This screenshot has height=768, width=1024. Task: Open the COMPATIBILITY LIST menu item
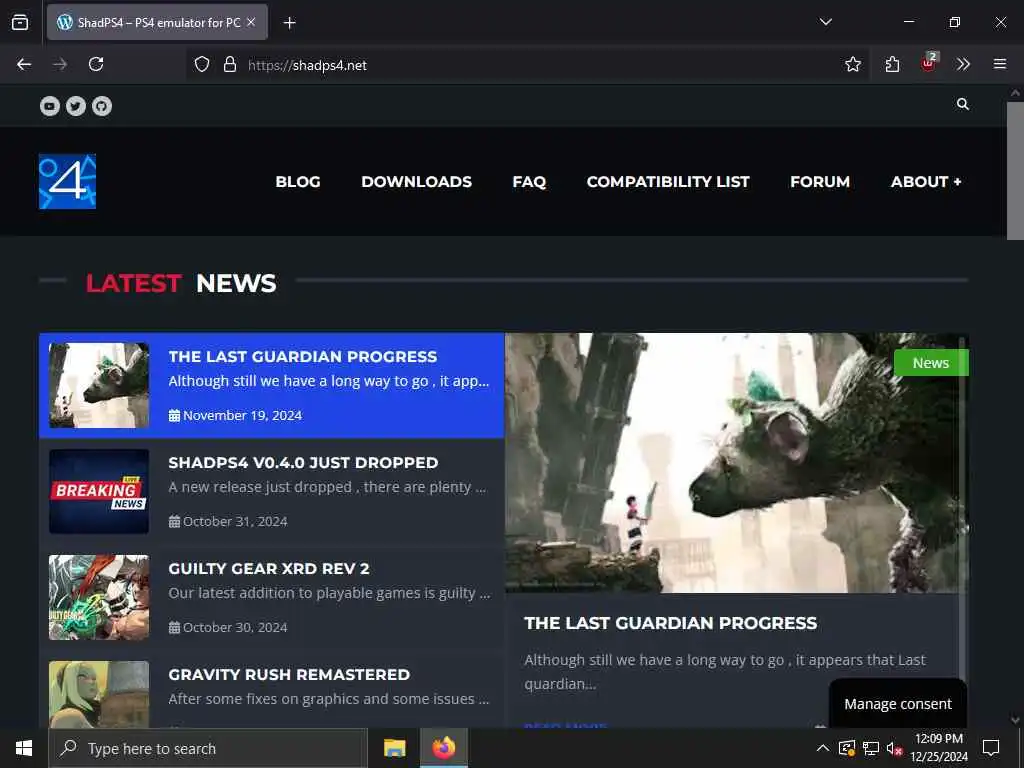coord(668,182)
